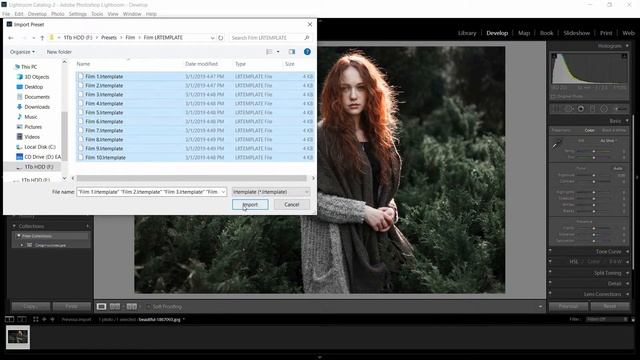Click the Reset button in Develop
The height and width of the screenshot is (360, 640).
pos(609,306)
